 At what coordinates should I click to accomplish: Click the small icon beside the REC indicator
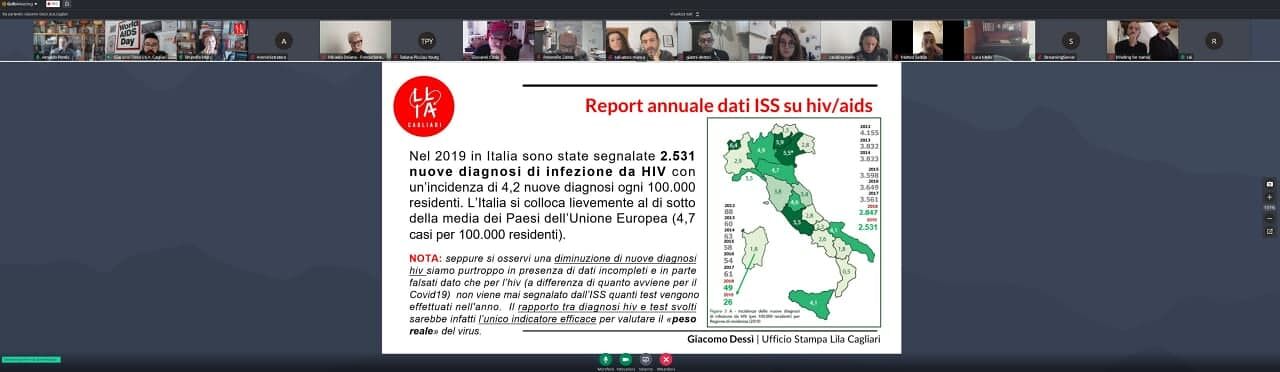67,4
